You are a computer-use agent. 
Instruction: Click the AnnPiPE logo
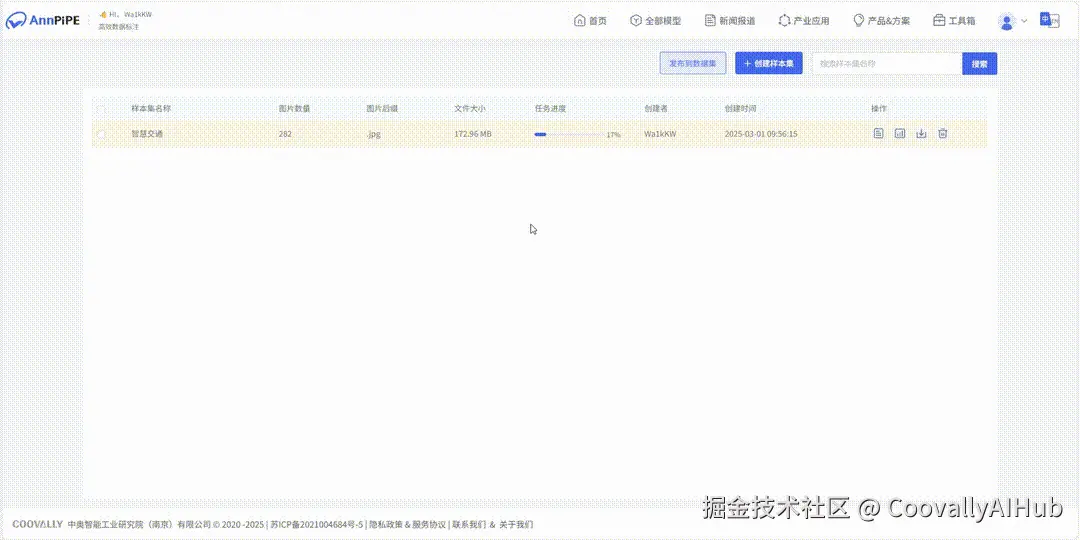43,21
